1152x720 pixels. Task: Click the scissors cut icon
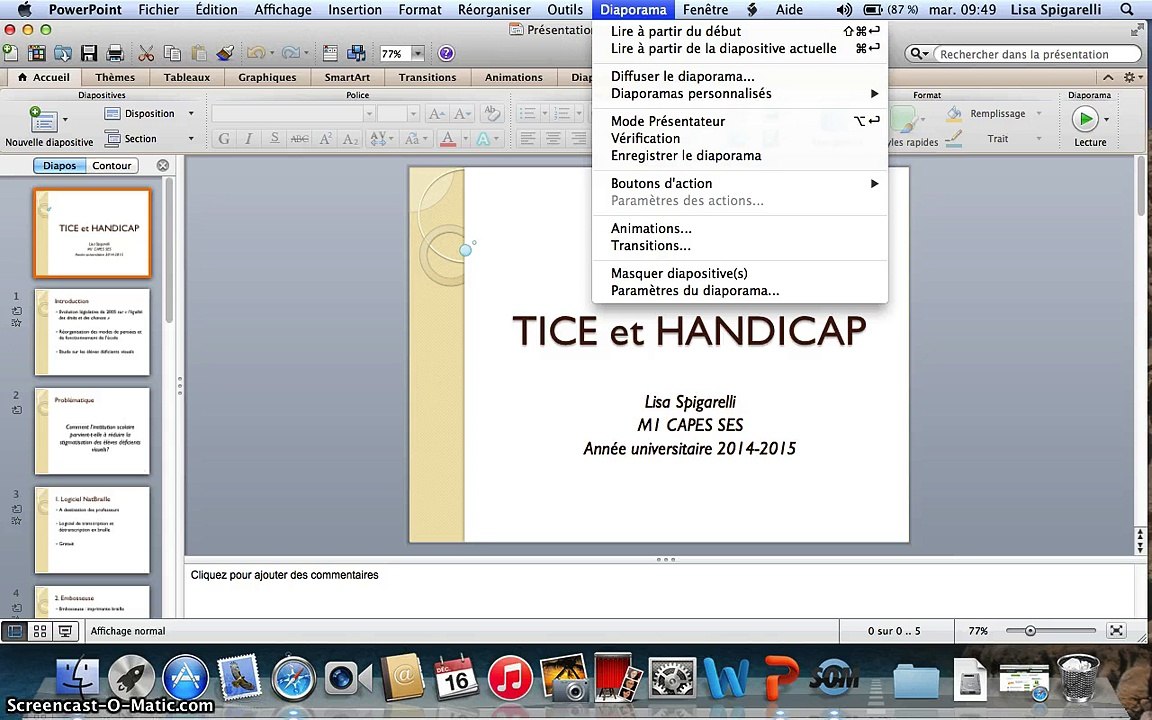click(146, 53)
